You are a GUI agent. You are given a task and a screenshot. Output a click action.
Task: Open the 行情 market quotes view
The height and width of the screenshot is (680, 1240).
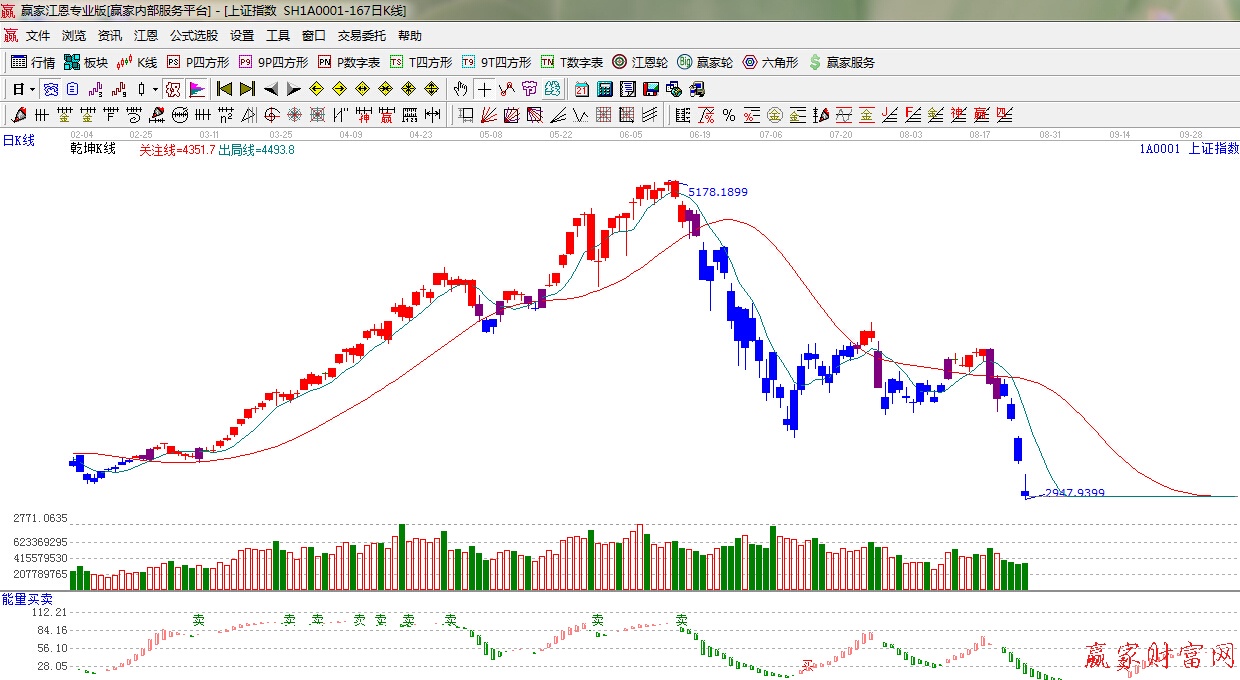pos(33,62)
